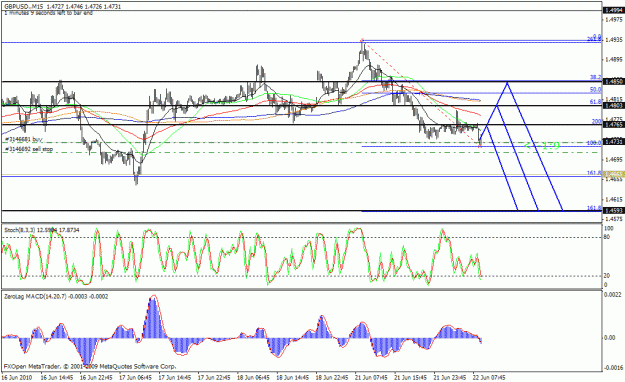The image size is (625, 382).
Task: Select the '#3146692 sell stop' order label
Action: [x=29, y=149]
